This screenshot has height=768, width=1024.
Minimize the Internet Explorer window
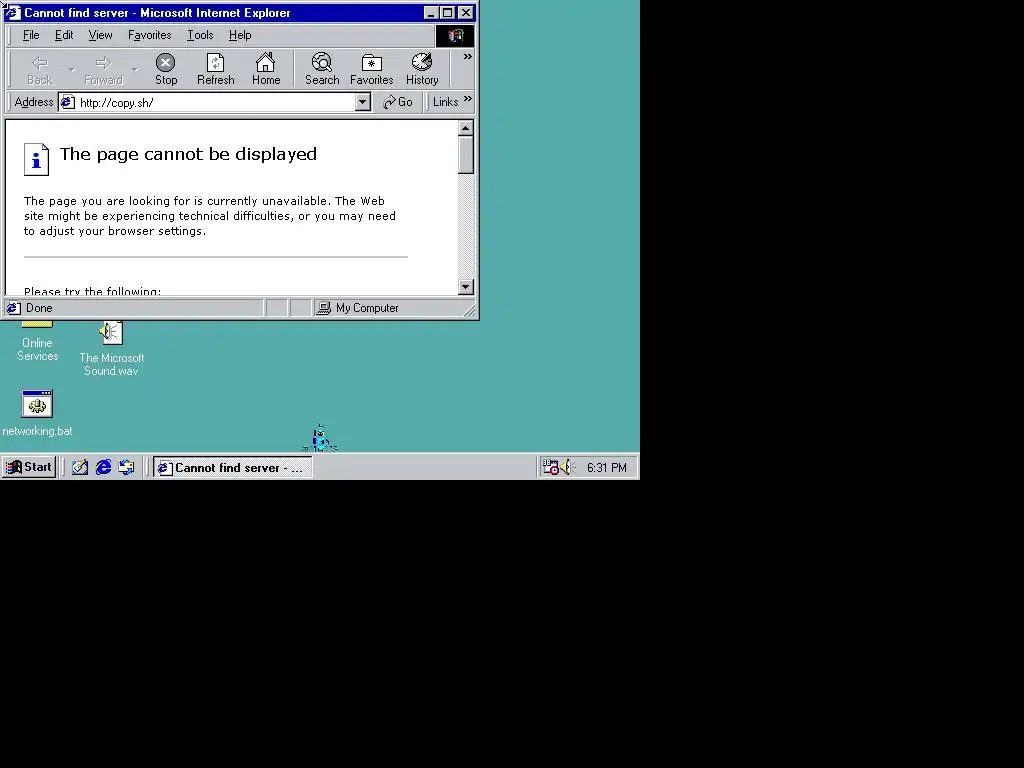click(430, 13)
